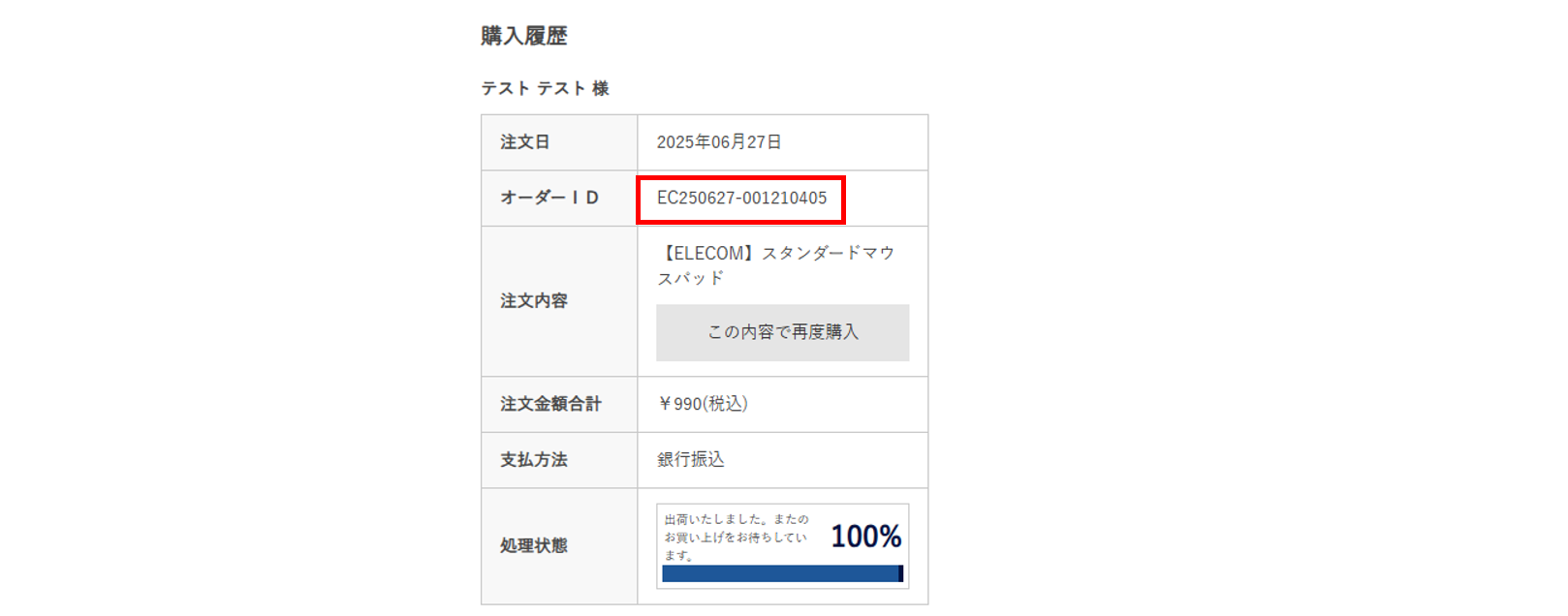
Task: Click the オーダーID row label
Action: pos(549,198)
